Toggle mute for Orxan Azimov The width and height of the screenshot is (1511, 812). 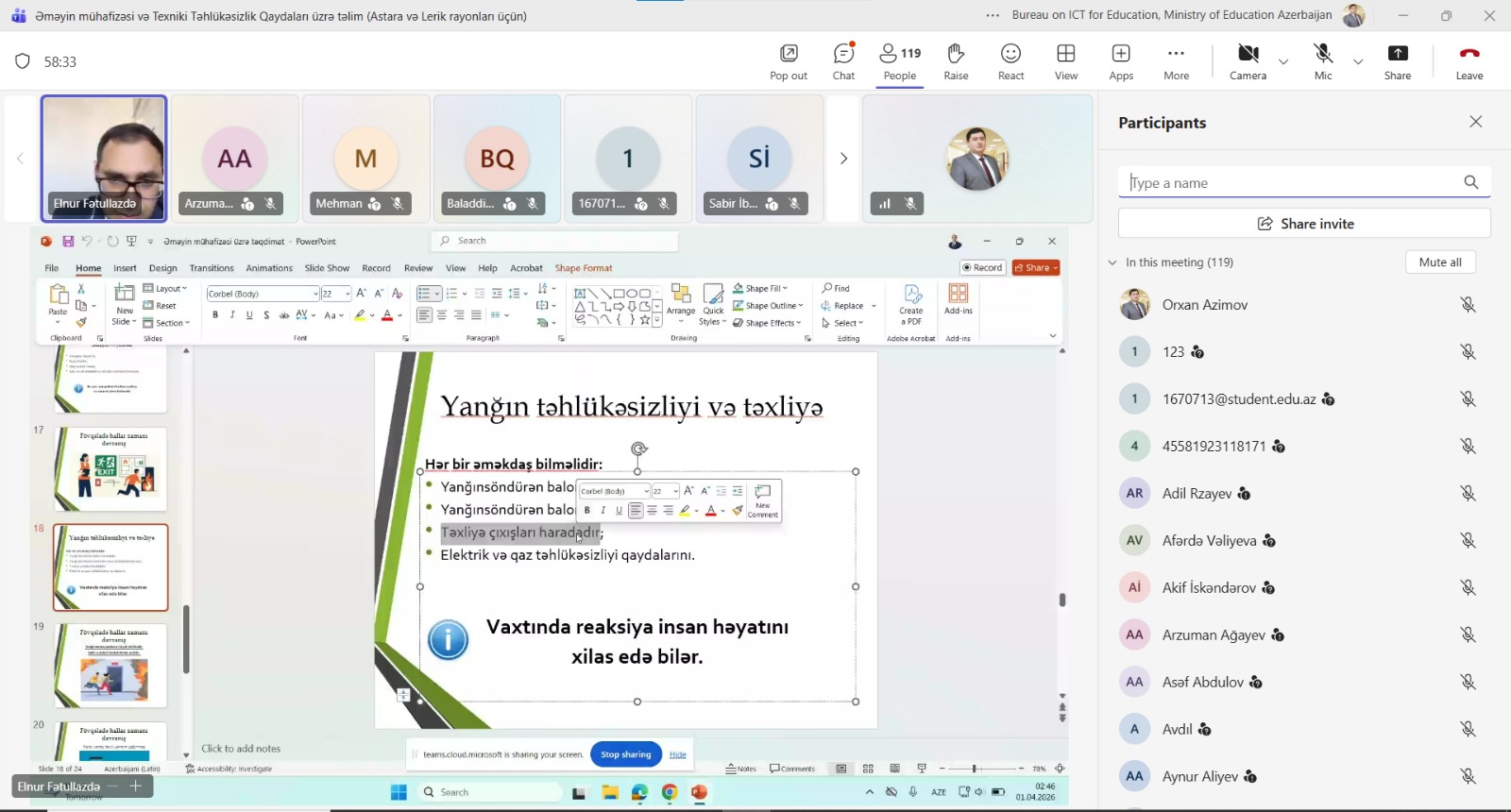(x=1468, y=305)
